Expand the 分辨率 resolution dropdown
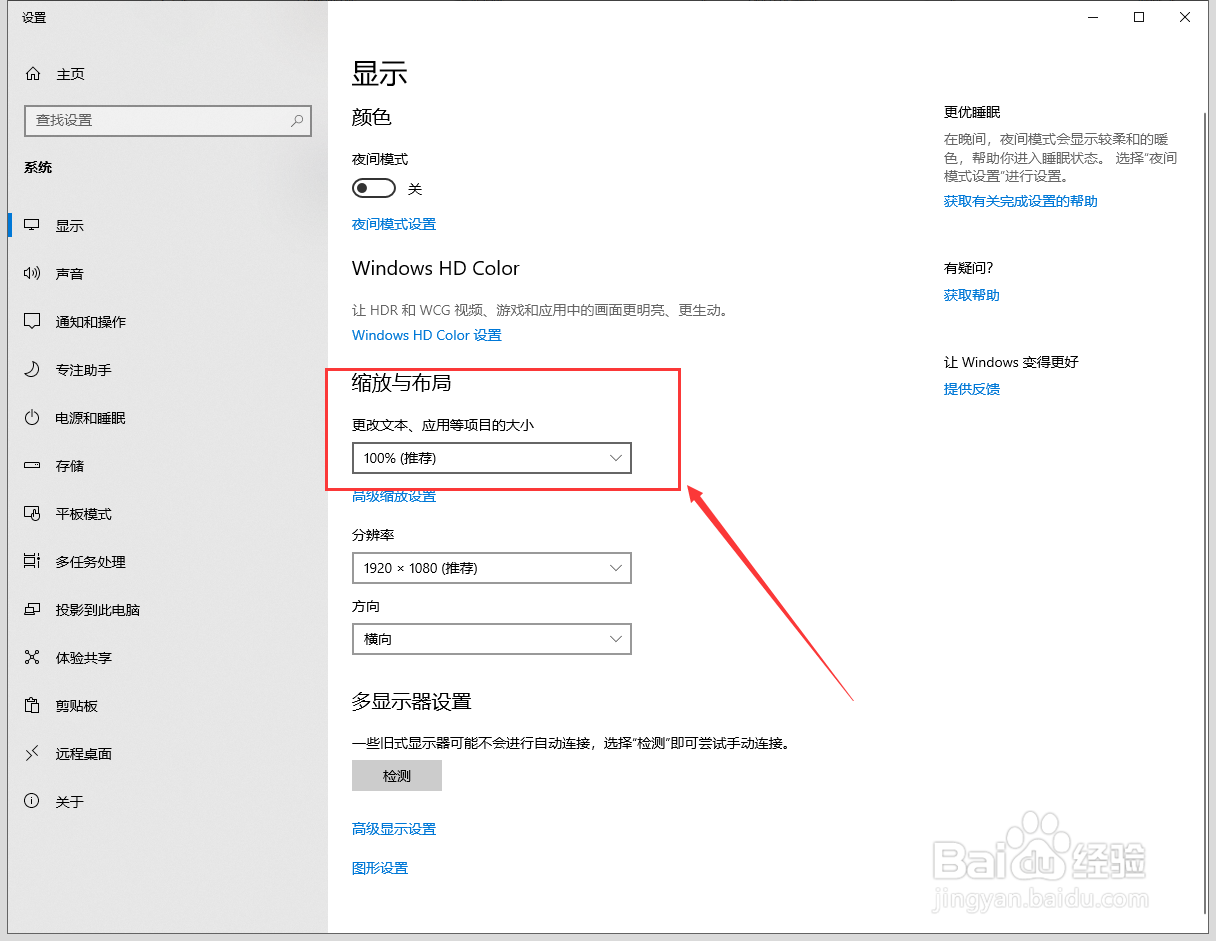This screenshot has width=1216, height=941. (x=491, y=568)
